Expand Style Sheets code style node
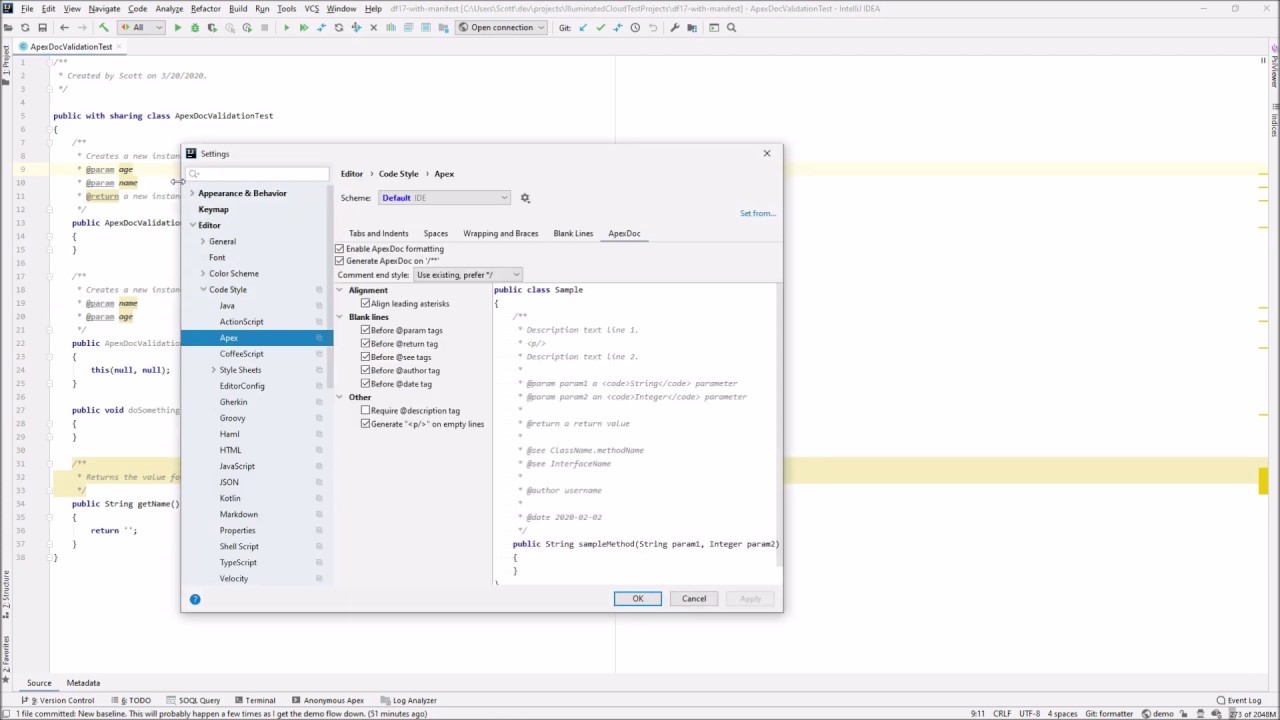Image resolution: width=1280 pixels, height=720 pixels. tap(213, 370)
